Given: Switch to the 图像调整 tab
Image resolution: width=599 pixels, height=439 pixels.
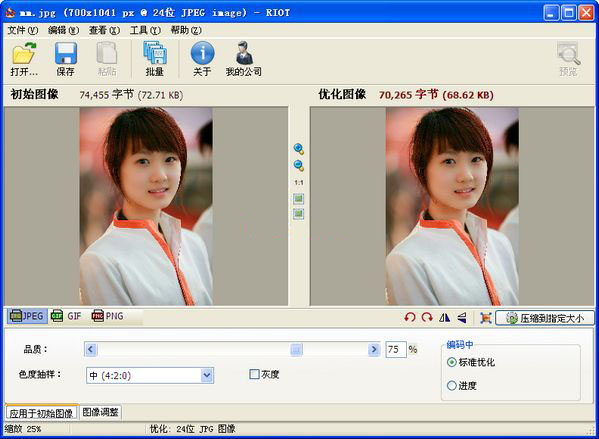Looking at the screenshot, I should [101, 412].
